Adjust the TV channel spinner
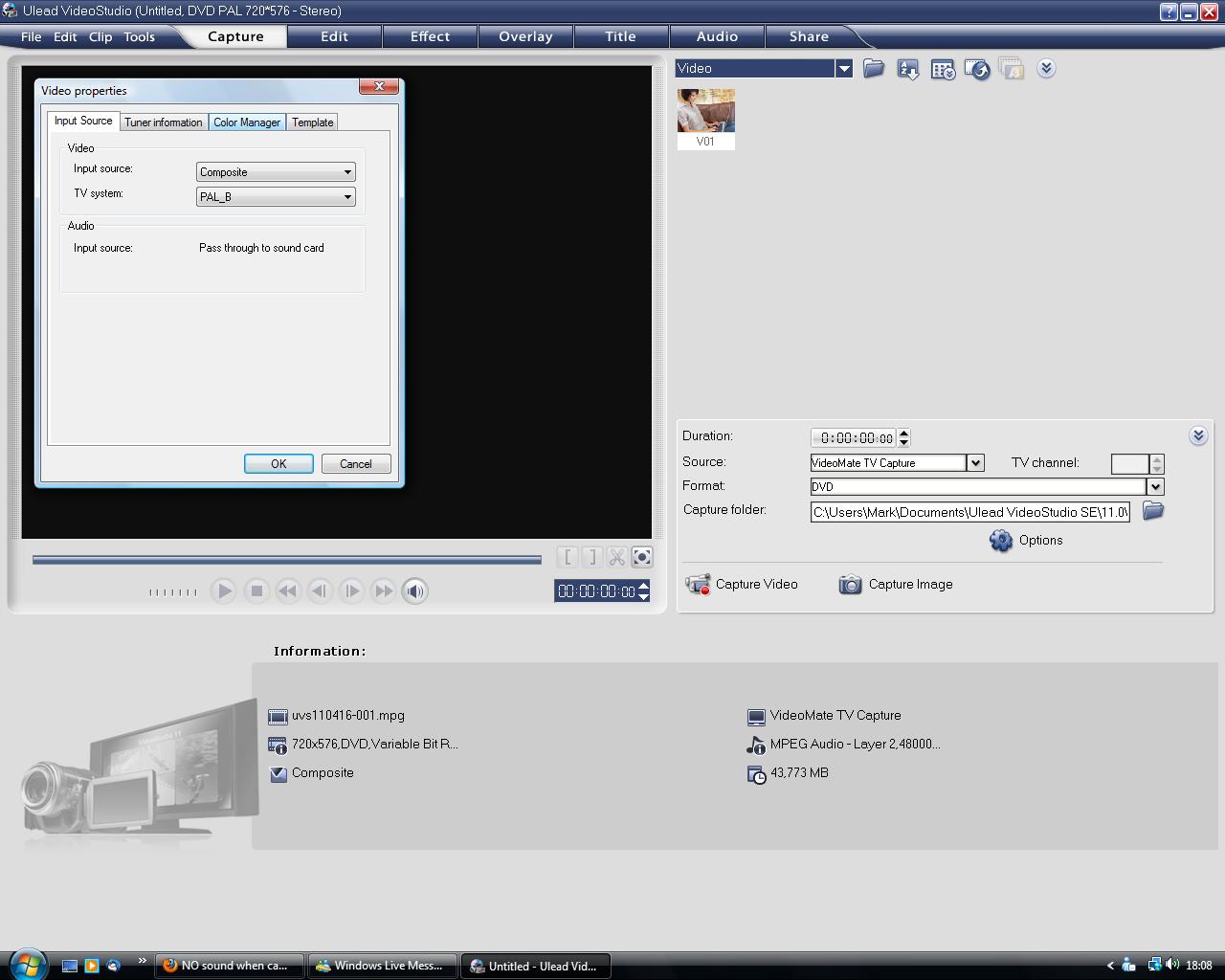 pos(1157,464)
